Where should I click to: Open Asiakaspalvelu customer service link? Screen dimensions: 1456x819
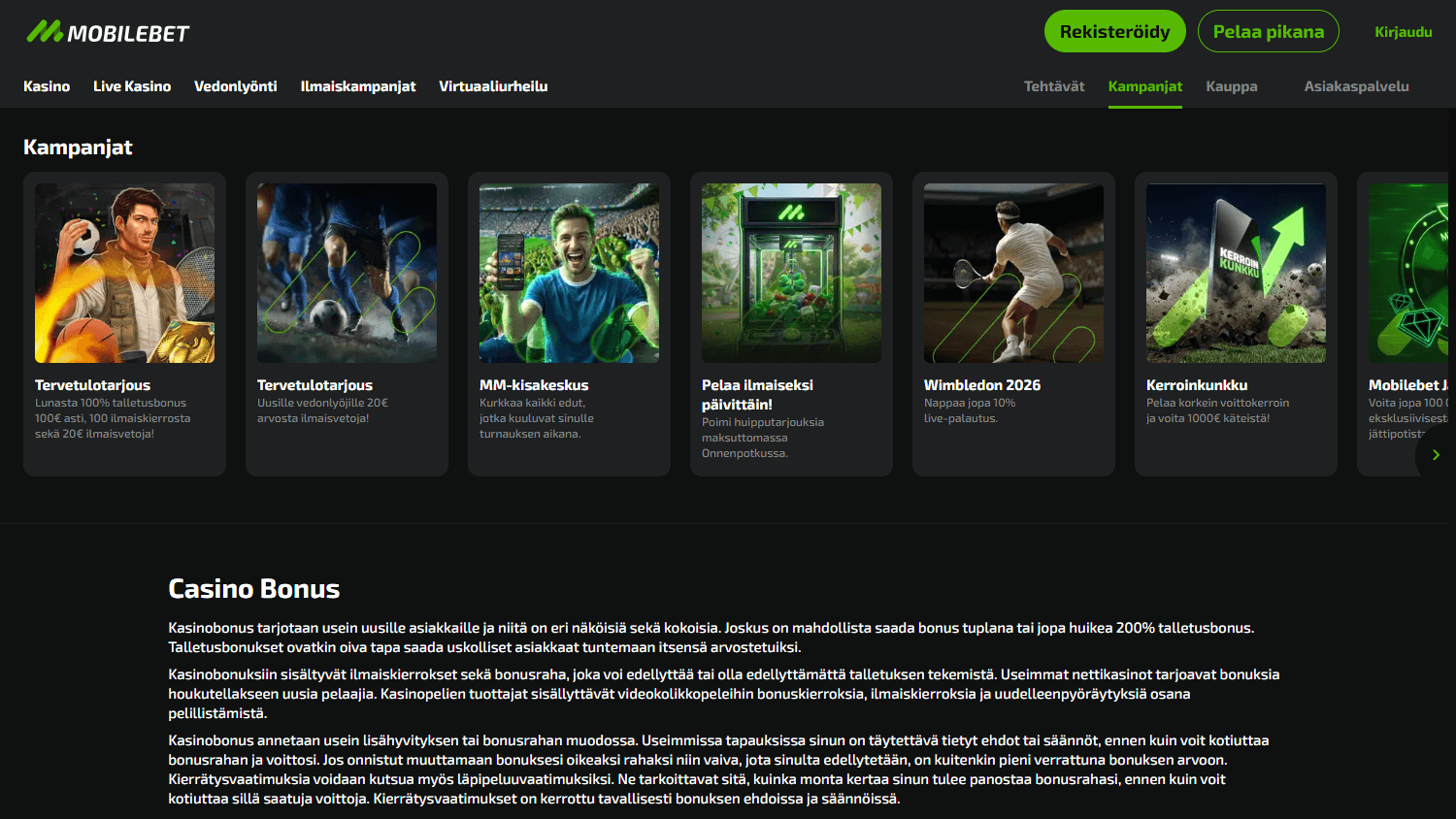[1356, 86]
